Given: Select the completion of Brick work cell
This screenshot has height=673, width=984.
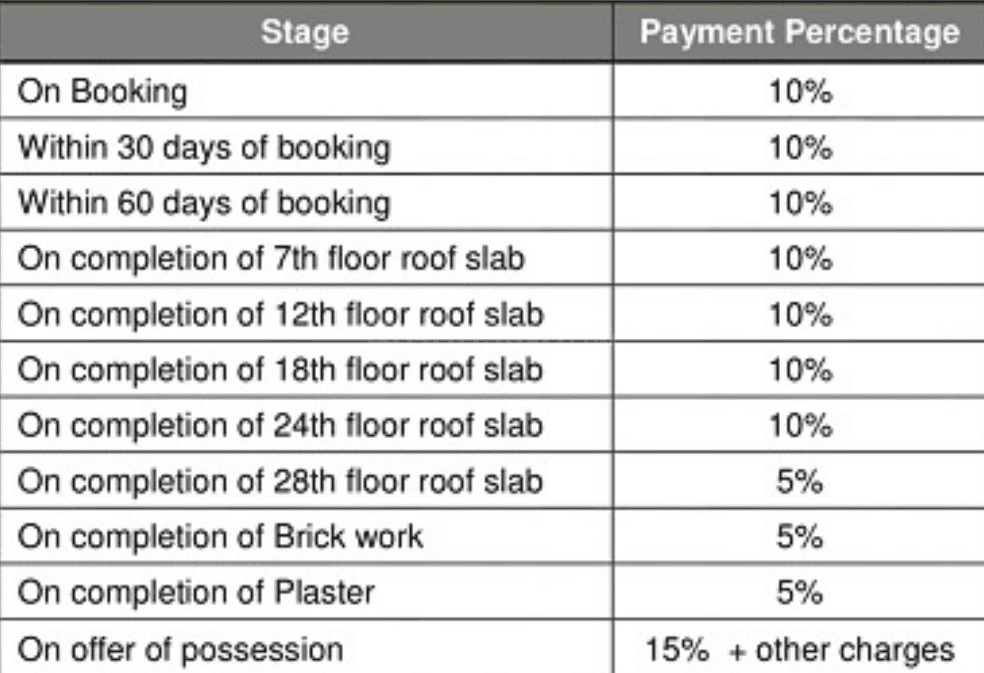Looking at the screenshot, I should click(x=220, y=537).
